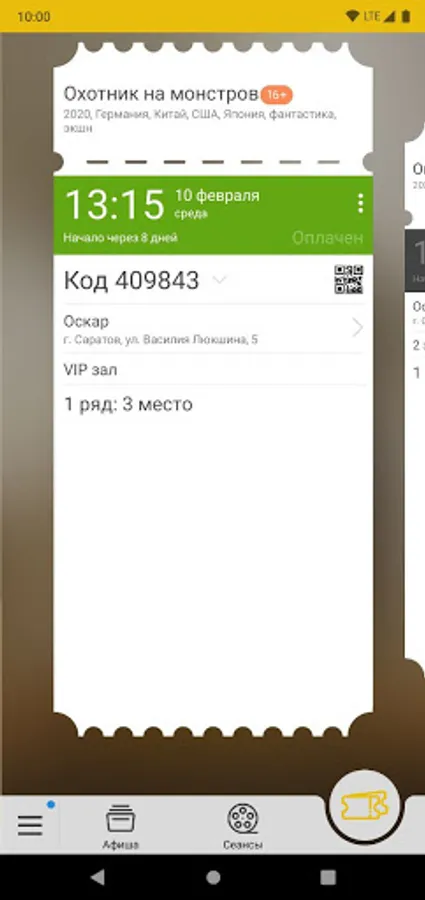Tap the Android recent apps square
The image size is (425, 900).
click(328, 876)
